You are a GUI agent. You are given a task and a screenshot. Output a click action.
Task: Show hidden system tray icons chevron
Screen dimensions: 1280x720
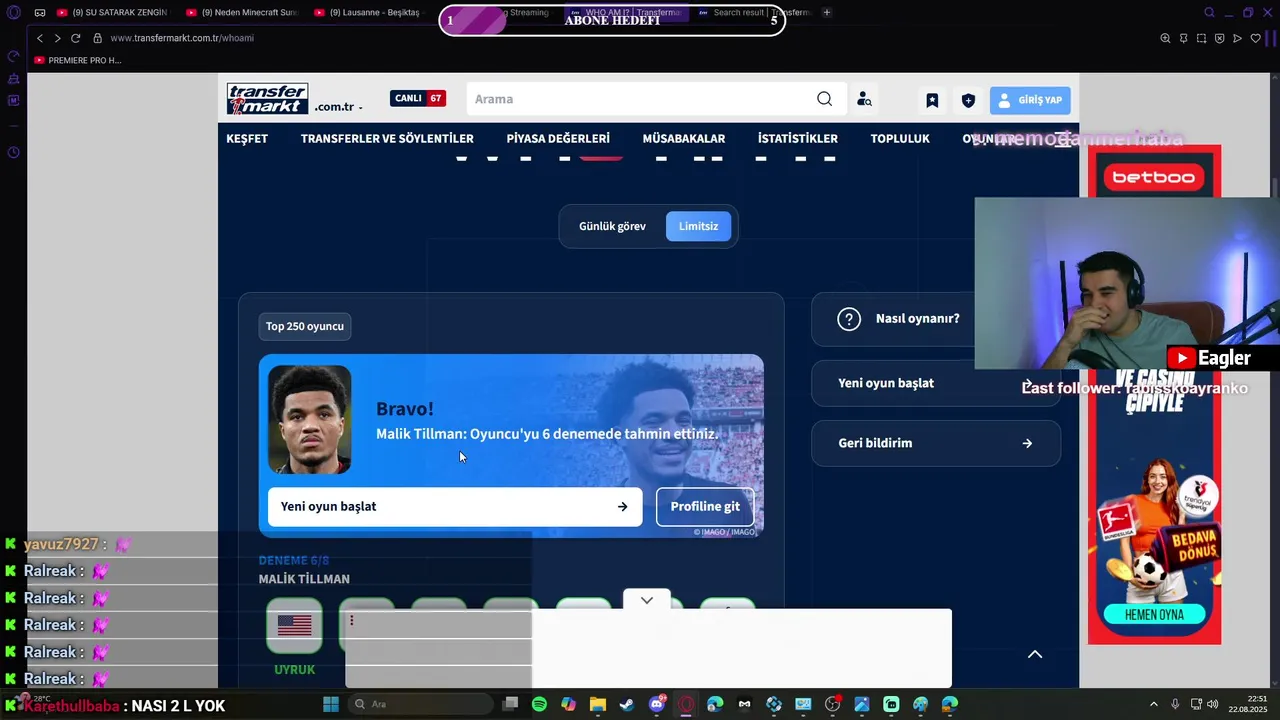1153,704
